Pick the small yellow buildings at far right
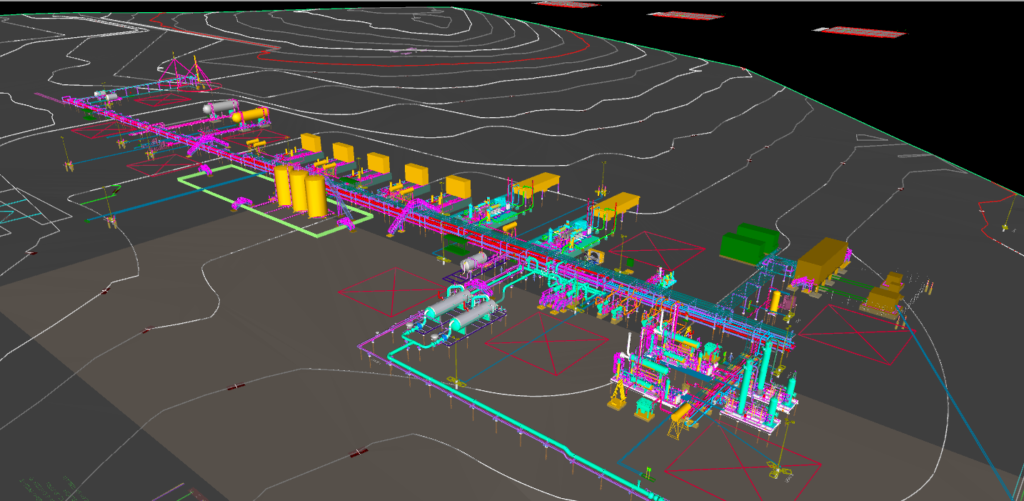 pyautogui.click(x=885, y=295)
